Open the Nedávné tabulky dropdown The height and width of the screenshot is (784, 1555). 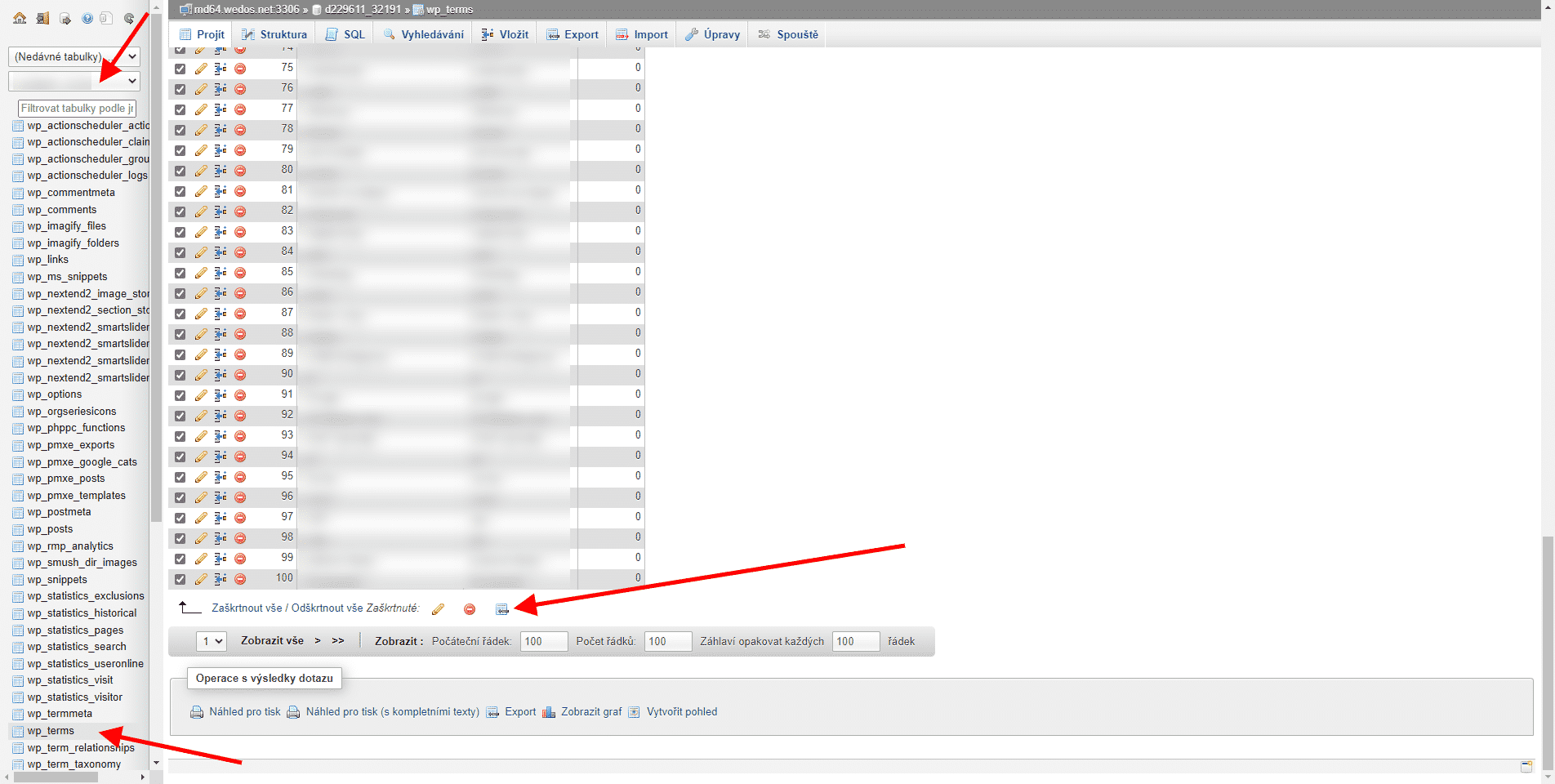coord(74,56)
